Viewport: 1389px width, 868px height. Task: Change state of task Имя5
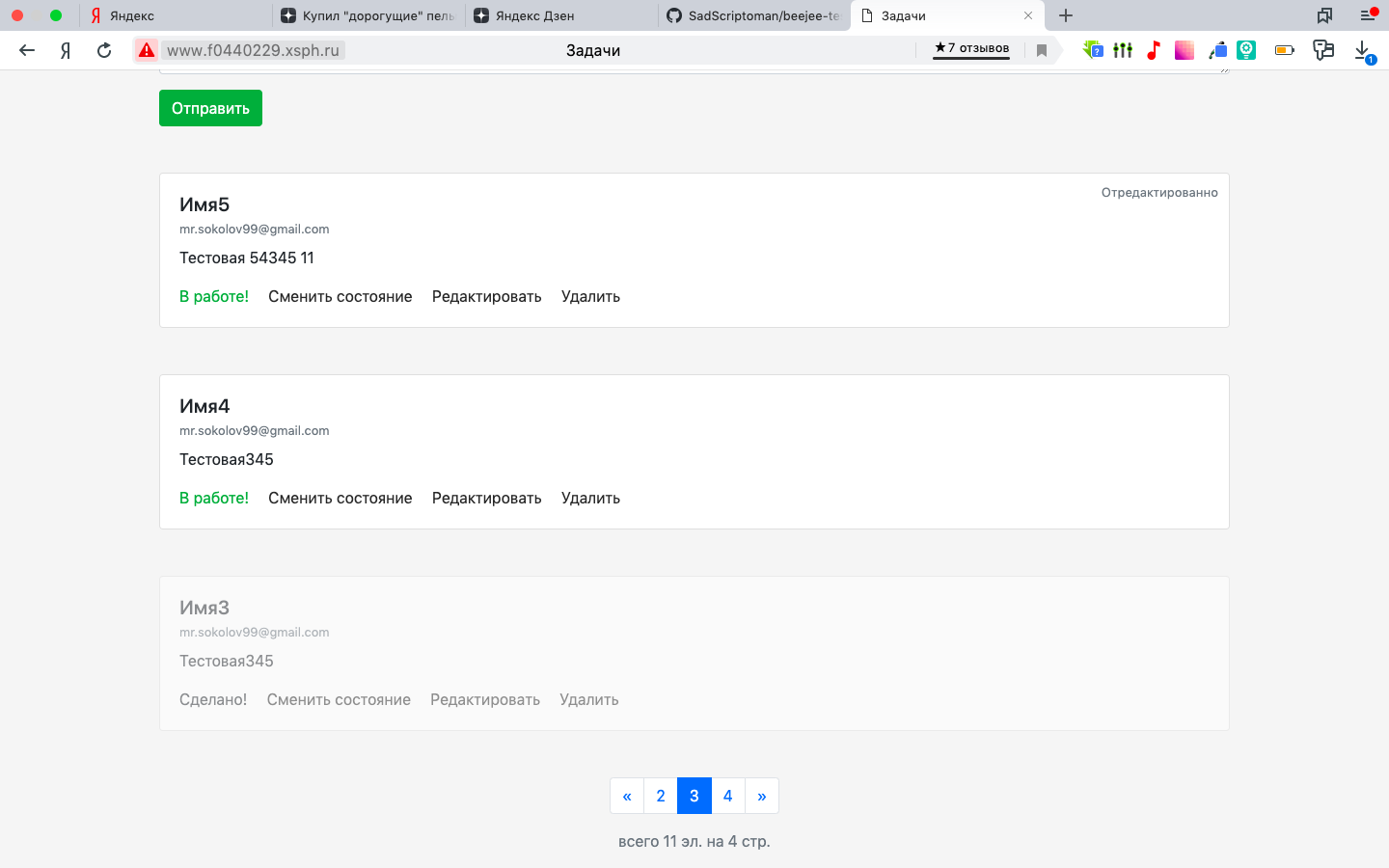pos(340,296)
